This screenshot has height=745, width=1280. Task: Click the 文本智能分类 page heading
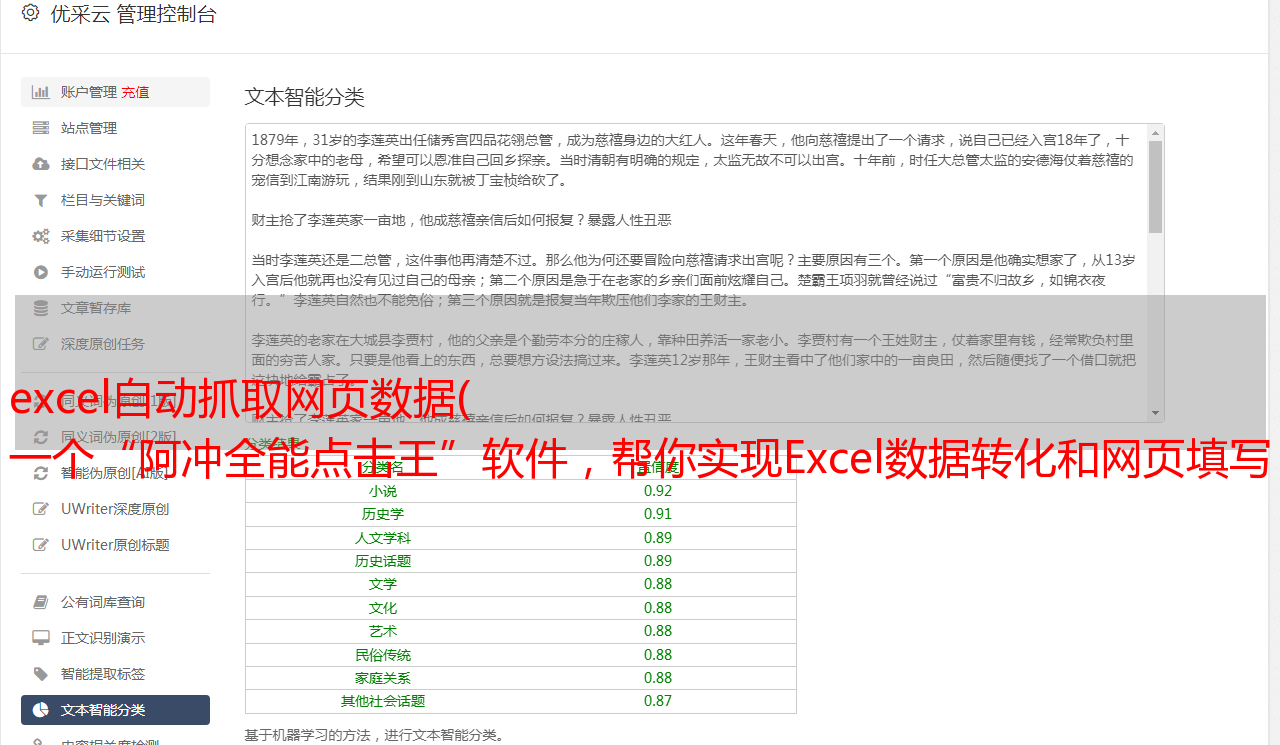[x=305, y=97]
